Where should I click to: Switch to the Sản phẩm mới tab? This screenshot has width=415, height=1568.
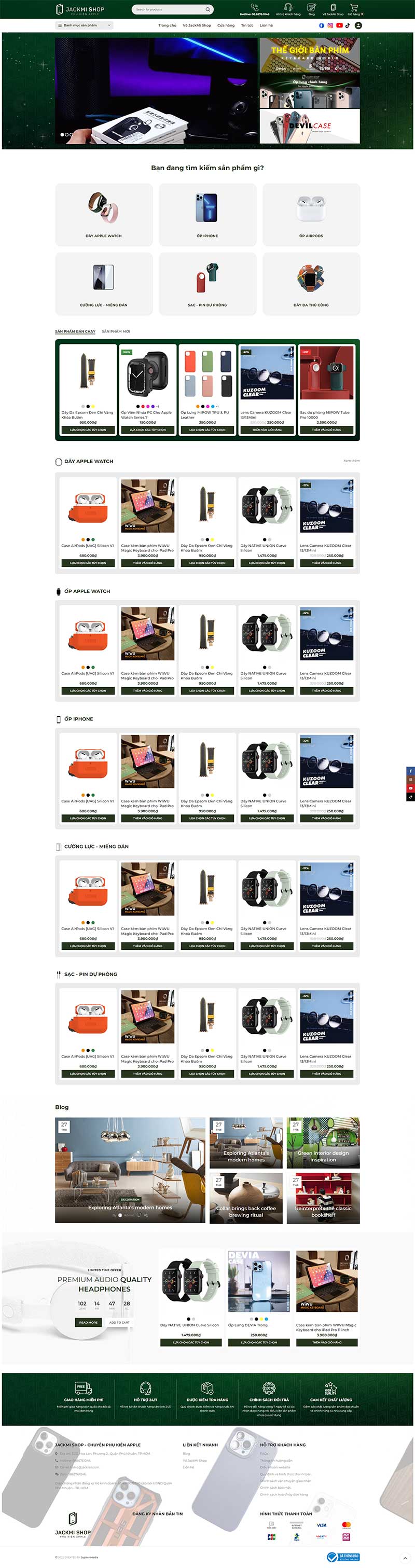116,331
